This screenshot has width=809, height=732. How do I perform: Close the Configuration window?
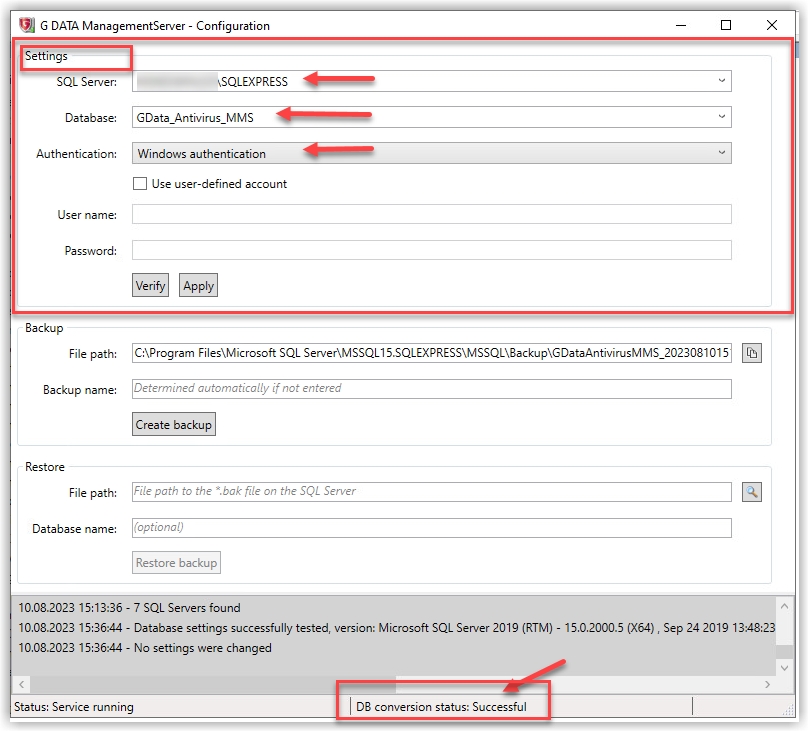[x=771, y=25]
